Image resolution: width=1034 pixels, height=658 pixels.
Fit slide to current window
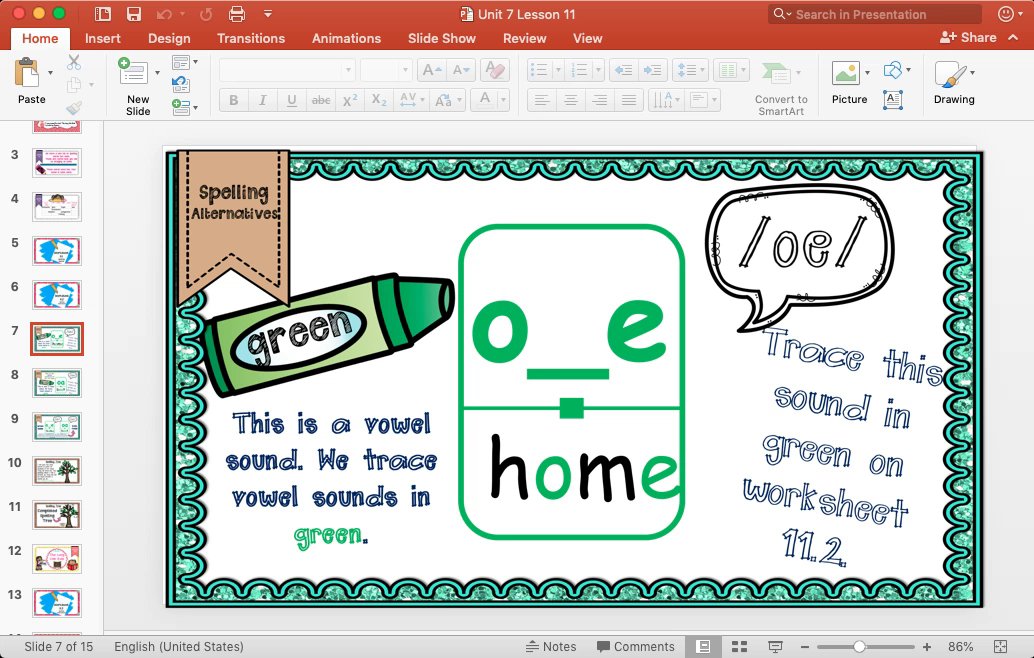(x=1000, y=647)
